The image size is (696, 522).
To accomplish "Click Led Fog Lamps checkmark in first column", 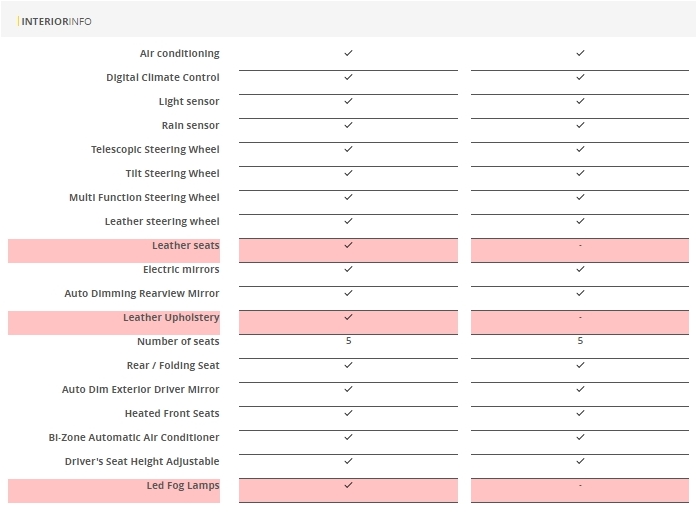I will [x=348, y=485].
